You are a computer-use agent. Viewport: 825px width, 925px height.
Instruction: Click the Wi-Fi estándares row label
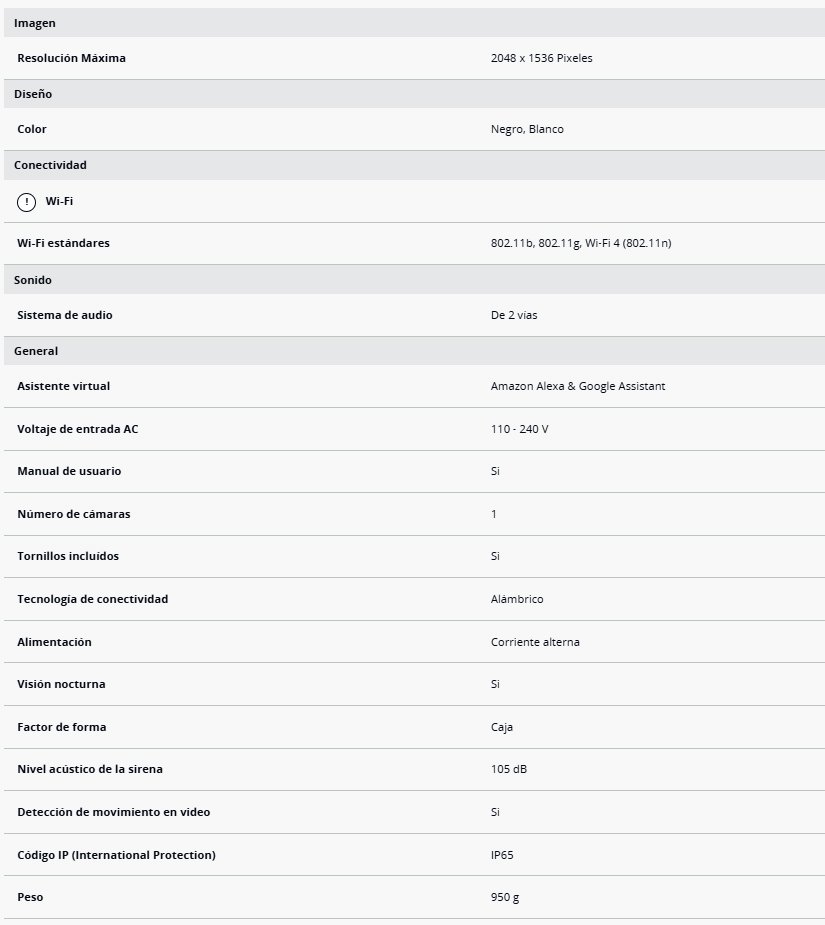tap(64, 243)
